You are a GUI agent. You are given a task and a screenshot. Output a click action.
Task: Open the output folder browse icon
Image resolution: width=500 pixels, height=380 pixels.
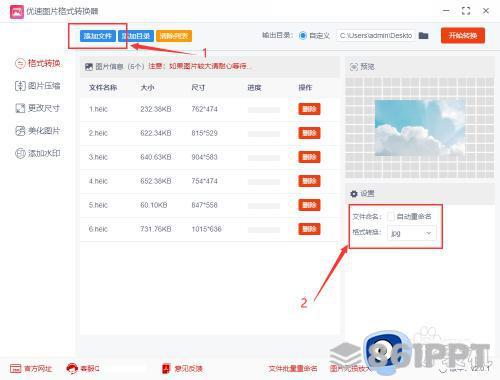point(423,35)
